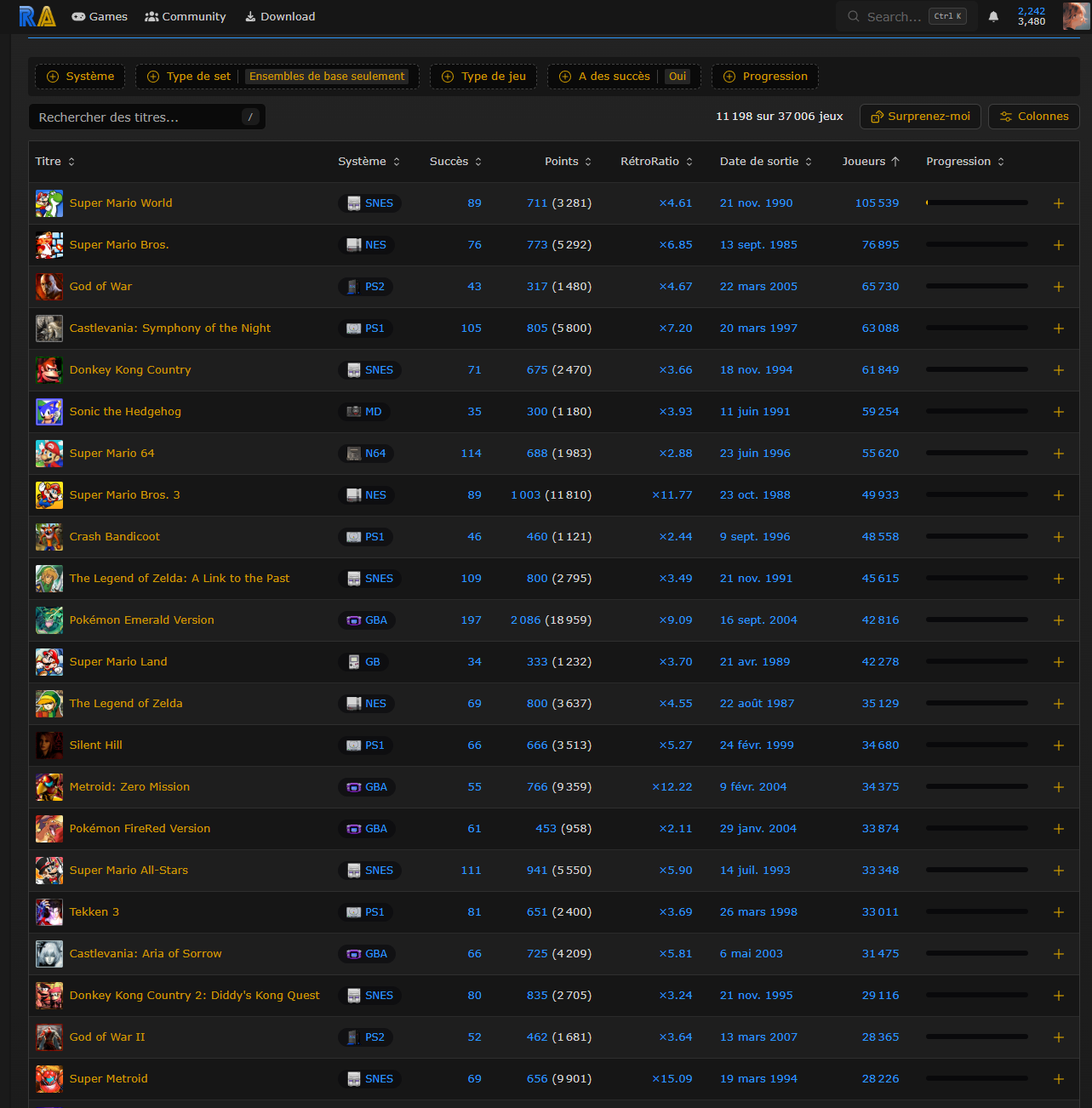Click Super Mario World progression bar
The height and width of the screenshot is (1108, 1092).
click(x=977, y=203)
